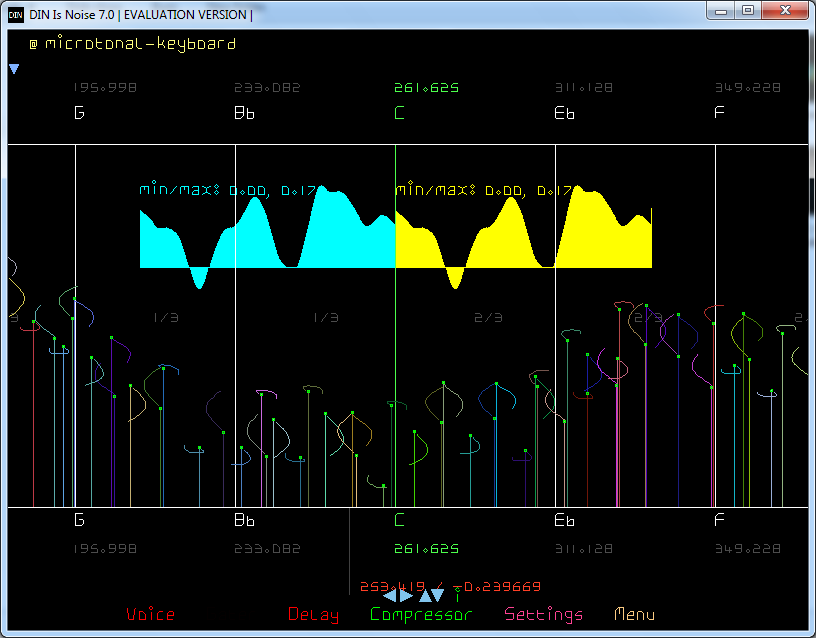Click the red 253.419 frequency readout
The width and height of the screenshot is (816, 638).
tap(391, 587)
